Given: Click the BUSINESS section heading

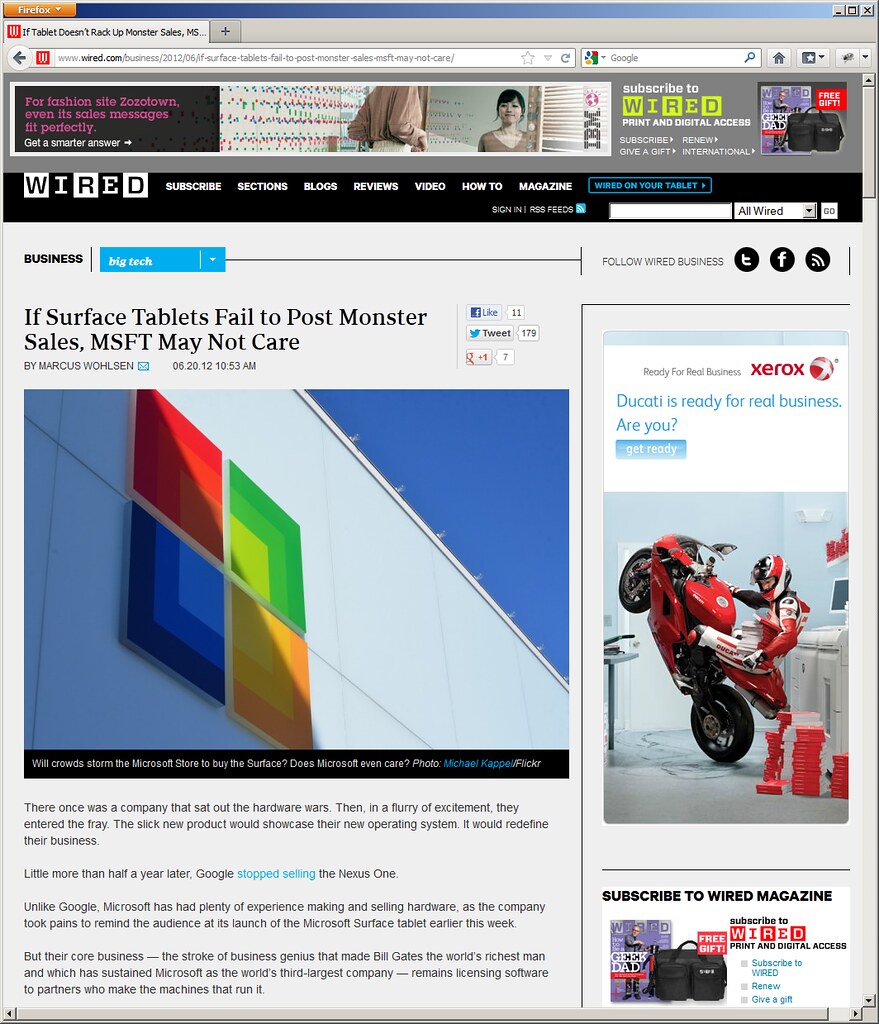Looking at the screenshot, I should point(54,259).
